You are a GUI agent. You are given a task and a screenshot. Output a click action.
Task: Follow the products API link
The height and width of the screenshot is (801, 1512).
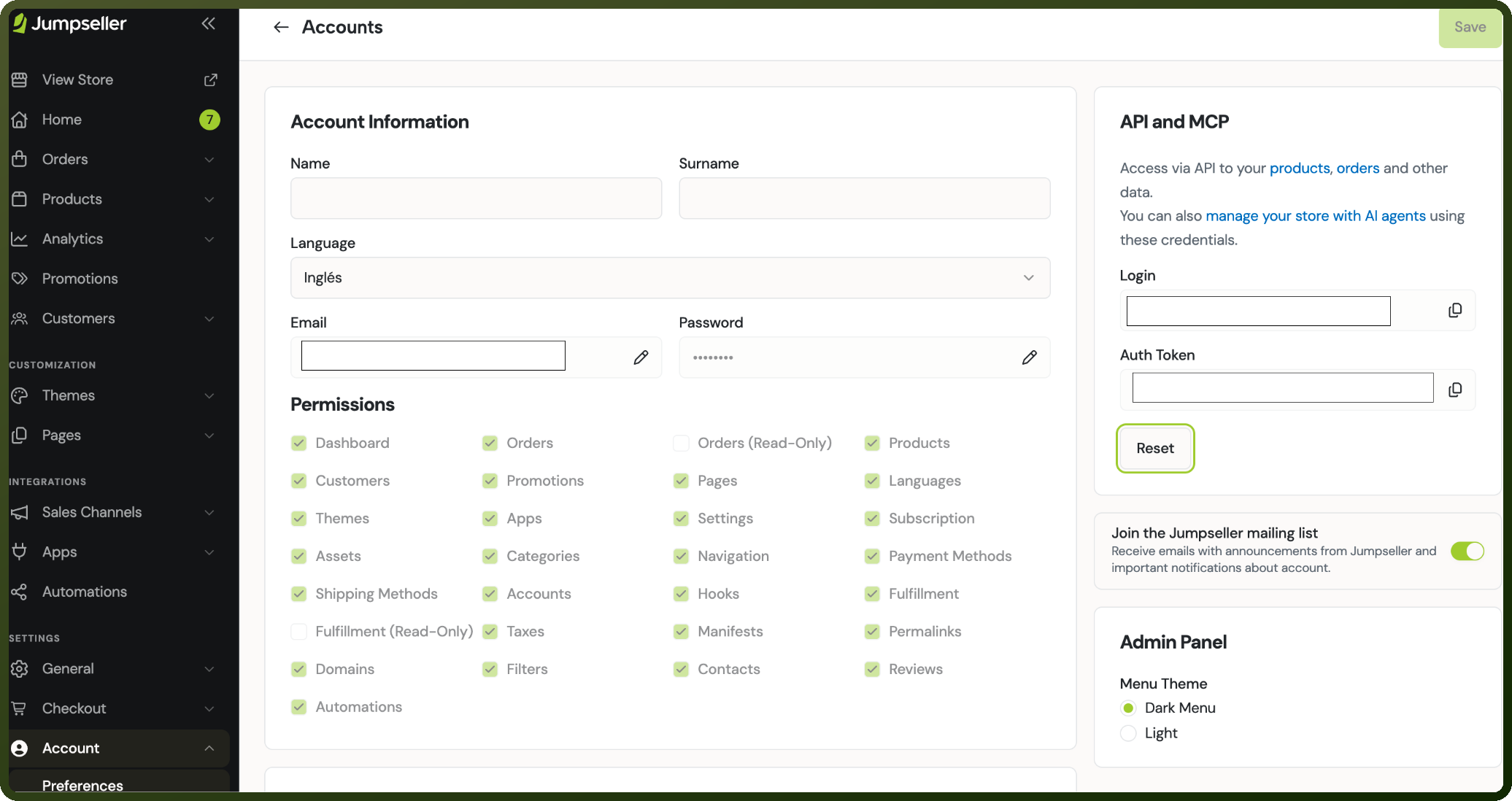coord(1300,168)
